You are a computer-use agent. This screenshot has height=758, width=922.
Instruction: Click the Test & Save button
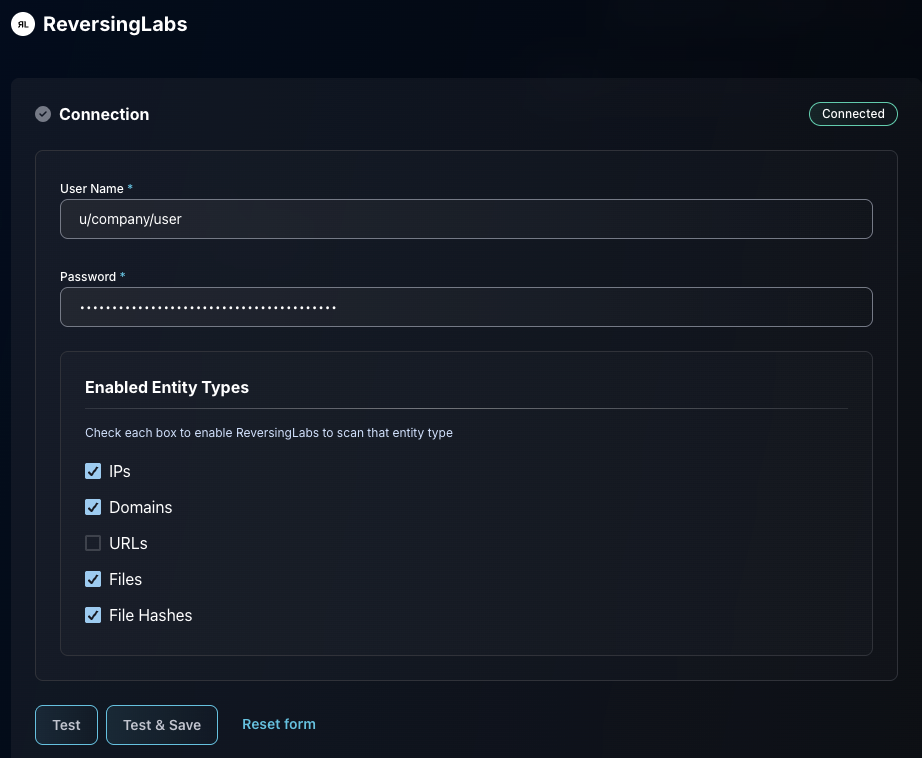[162, 725]
